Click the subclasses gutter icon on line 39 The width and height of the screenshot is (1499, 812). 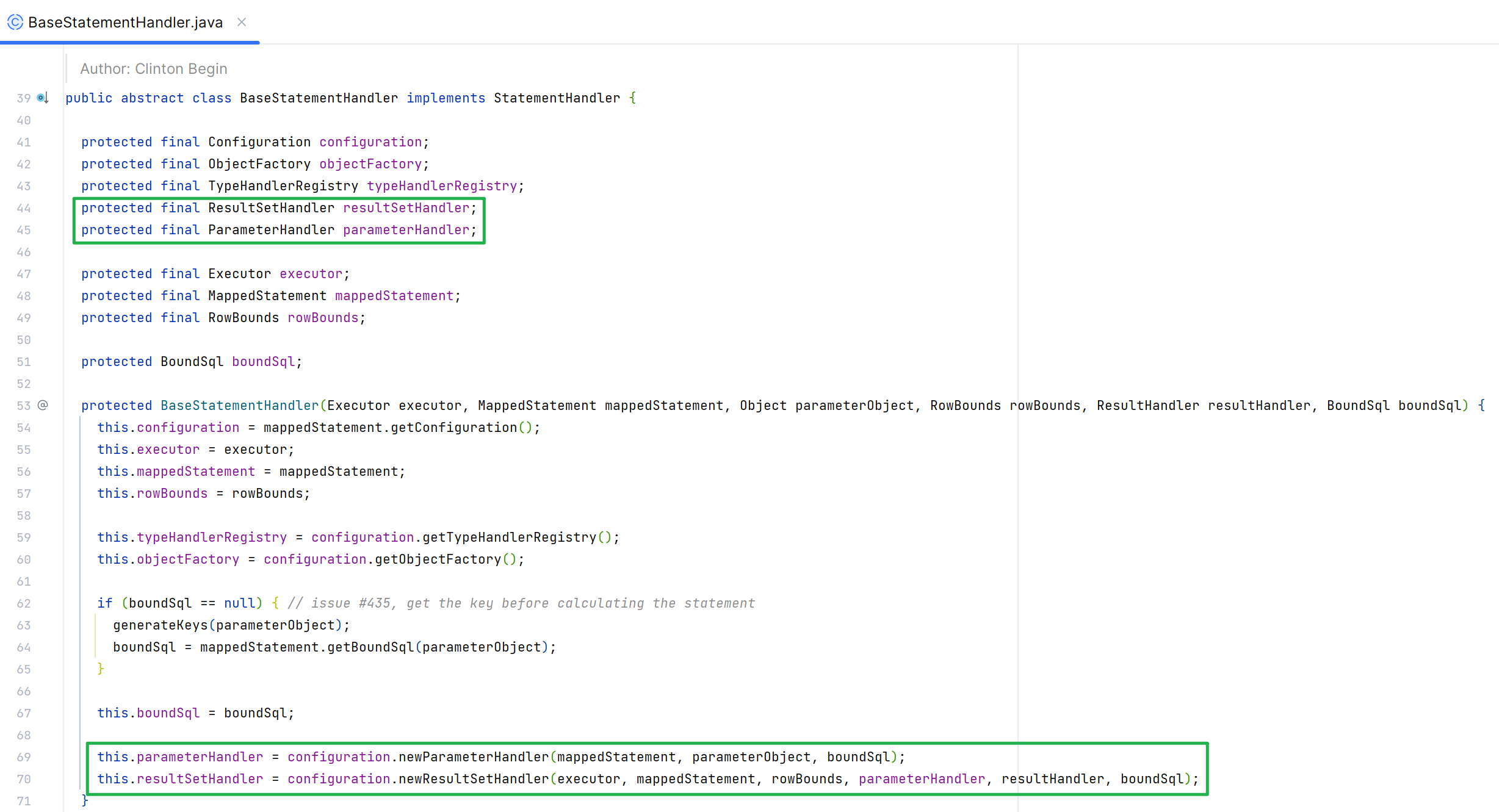coord(43,98)
